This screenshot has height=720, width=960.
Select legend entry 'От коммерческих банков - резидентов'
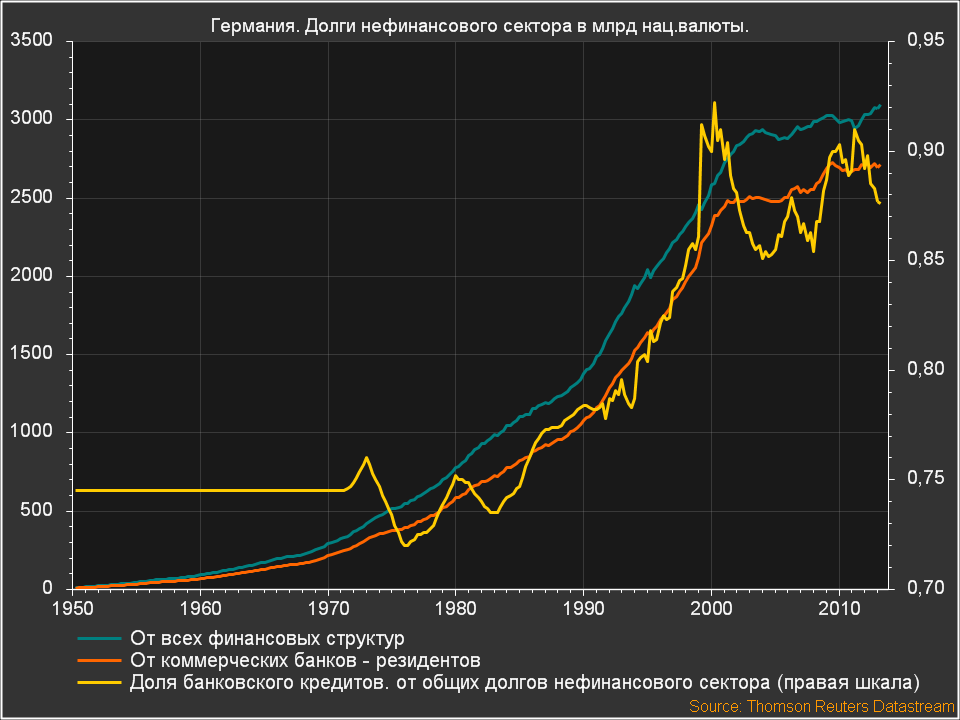click(x=305, y=661)
